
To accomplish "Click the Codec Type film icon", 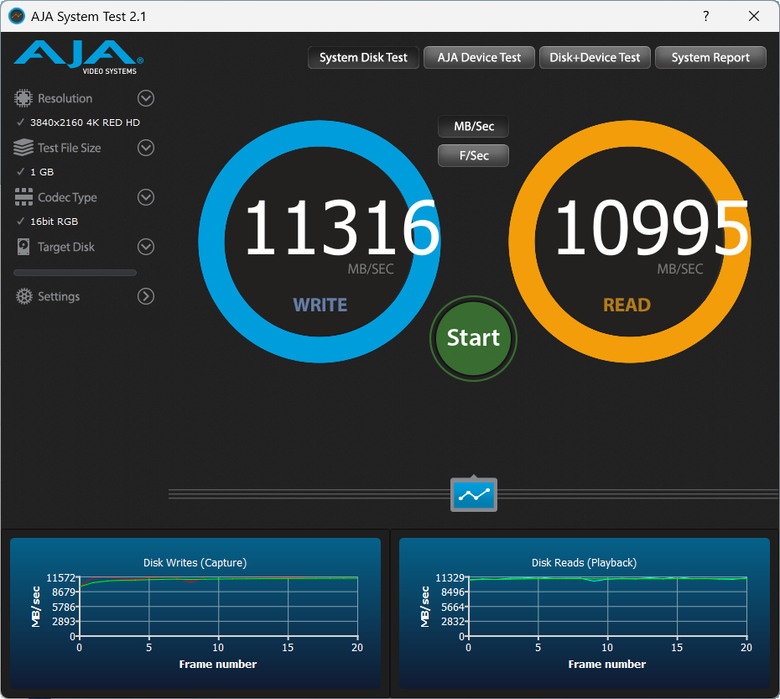I will click(23, 197).
